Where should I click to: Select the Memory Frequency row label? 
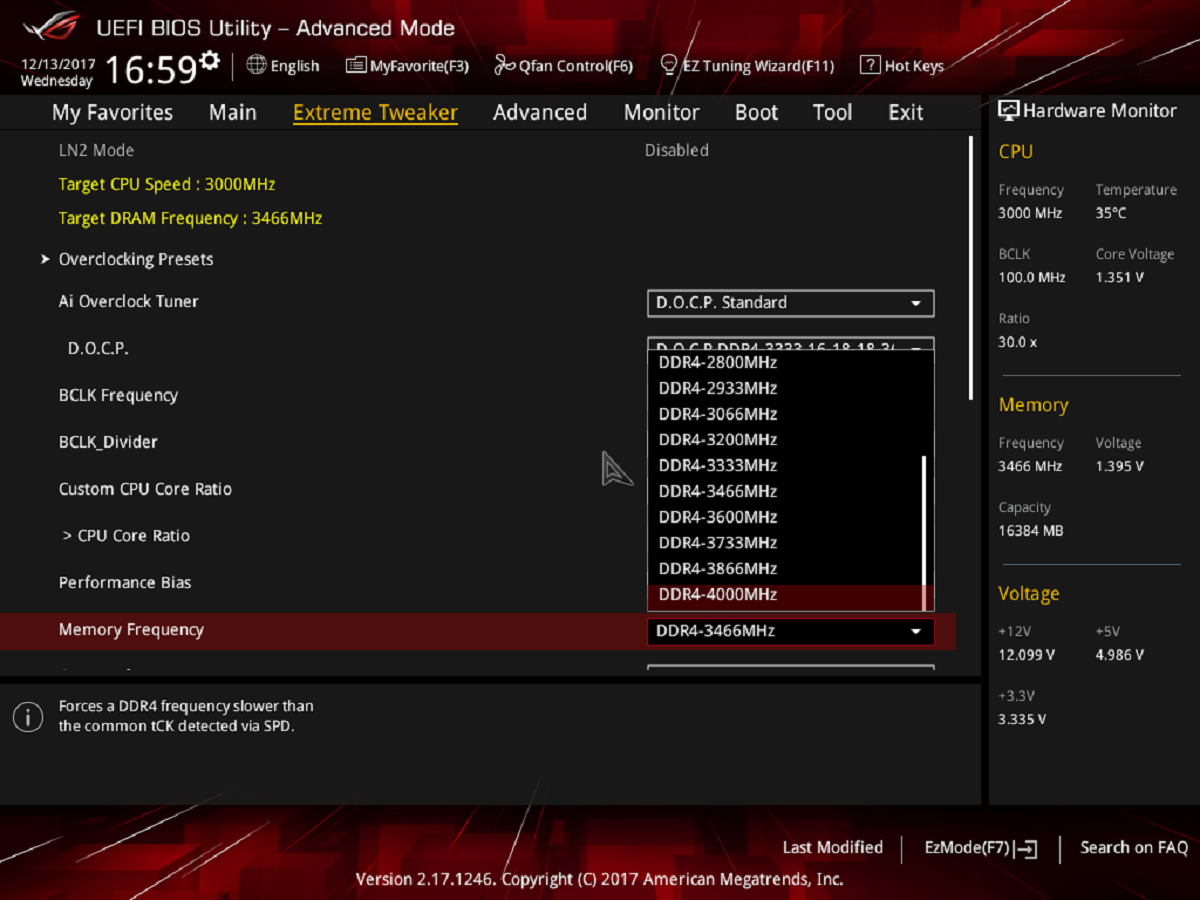131,629
